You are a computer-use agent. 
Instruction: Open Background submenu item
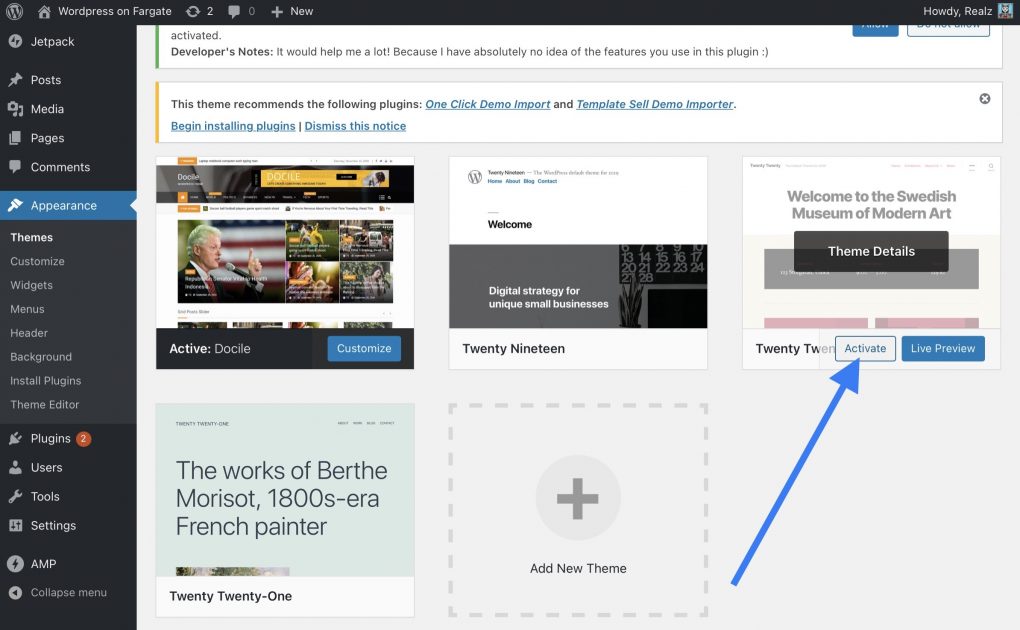pos(41,357)
